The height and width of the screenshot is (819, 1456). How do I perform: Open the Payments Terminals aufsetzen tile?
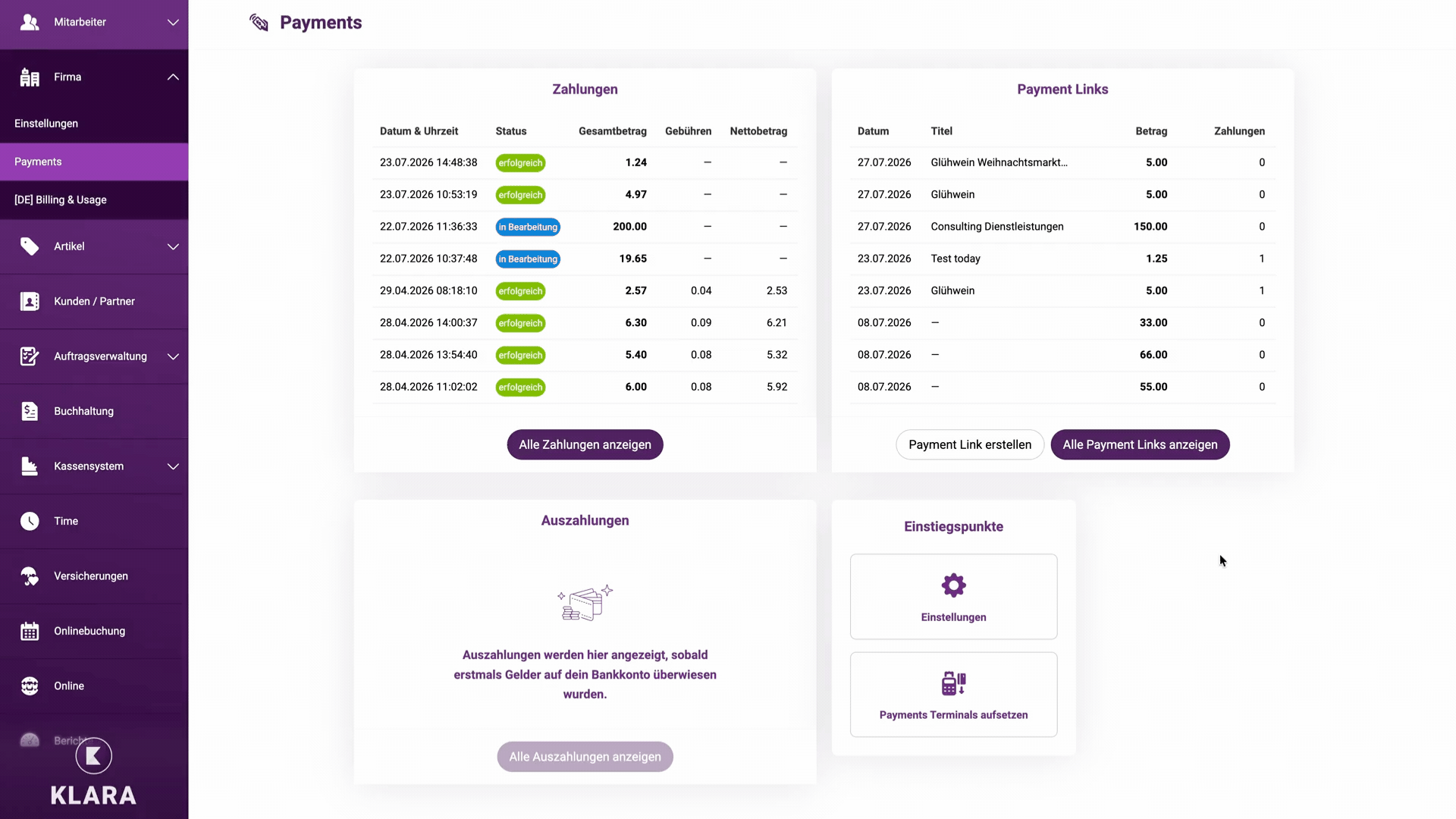tap(953, 695)
